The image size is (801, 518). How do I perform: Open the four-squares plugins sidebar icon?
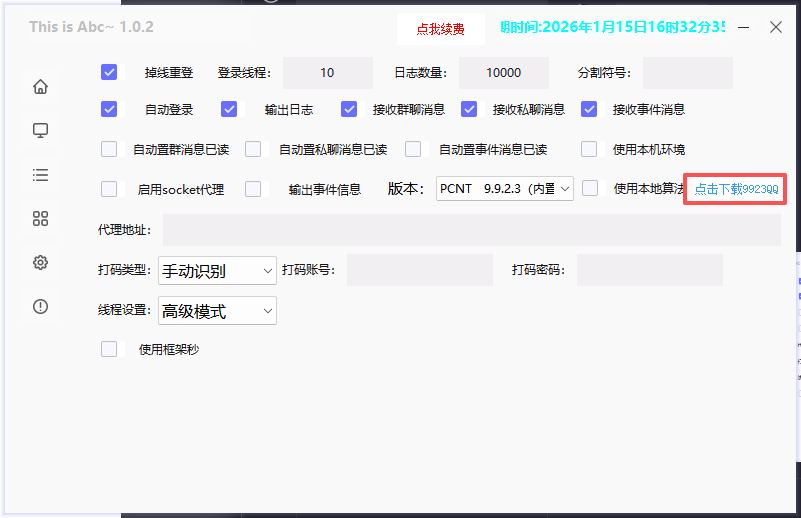pos(40,219)
